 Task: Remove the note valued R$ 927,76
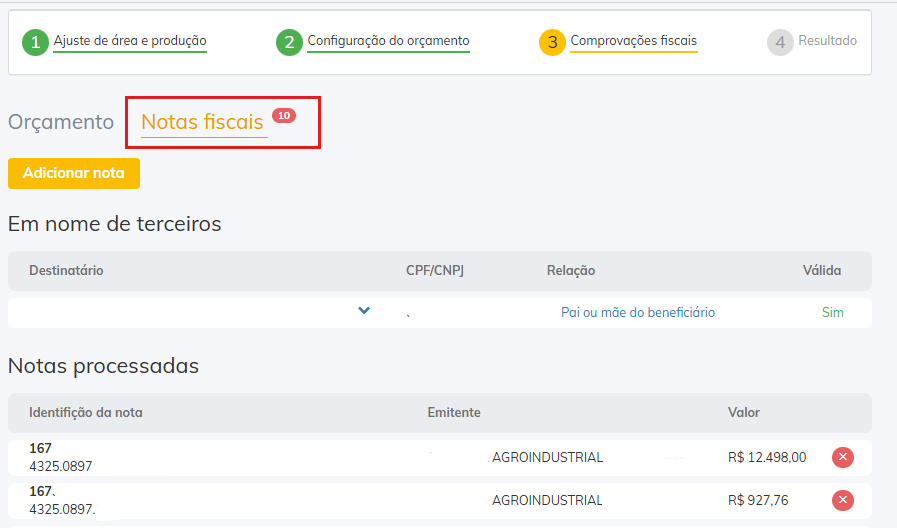843,500
